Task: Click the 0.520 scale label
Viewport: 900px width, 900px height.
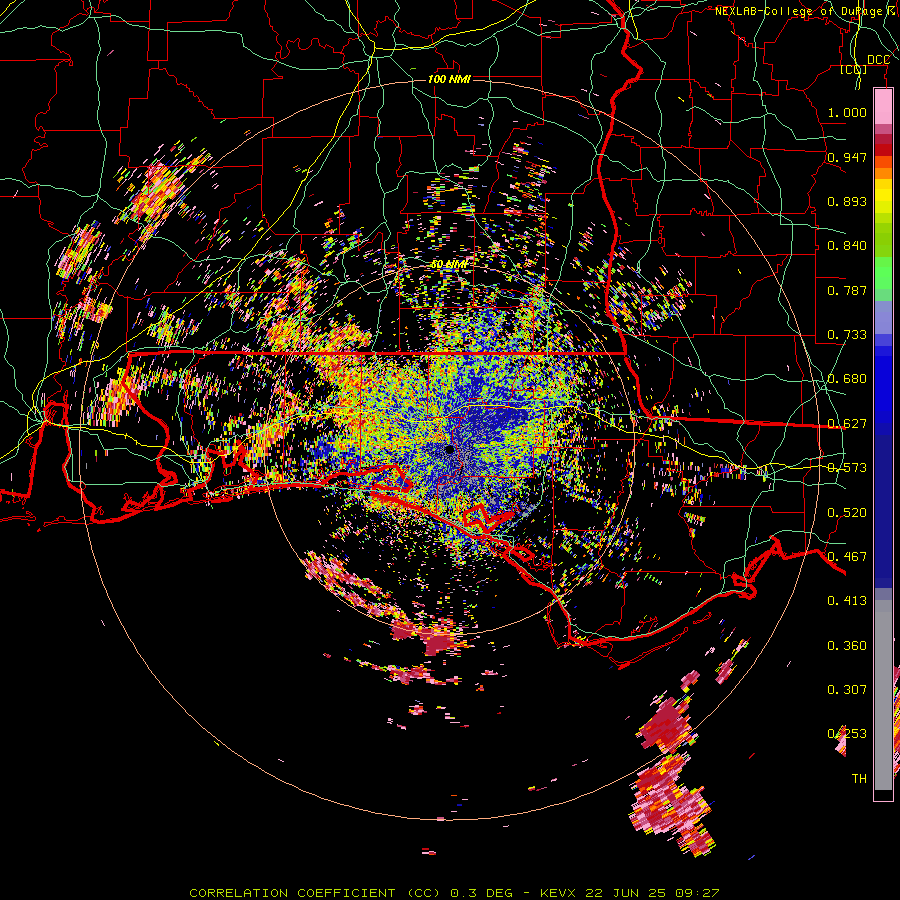Action: (x=847, y=513)
